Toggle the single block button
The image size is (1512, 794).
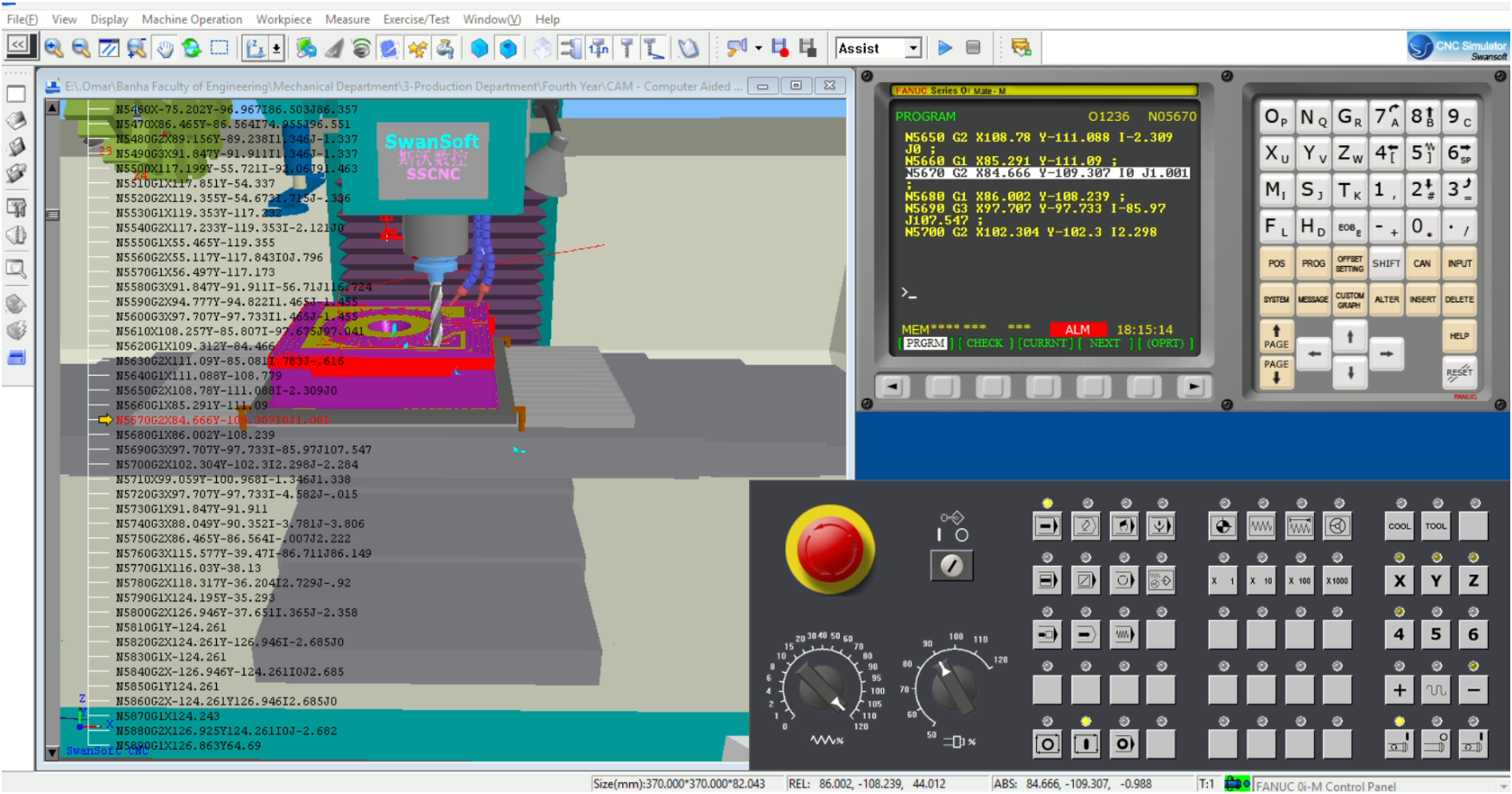[x=1047, y=581]
